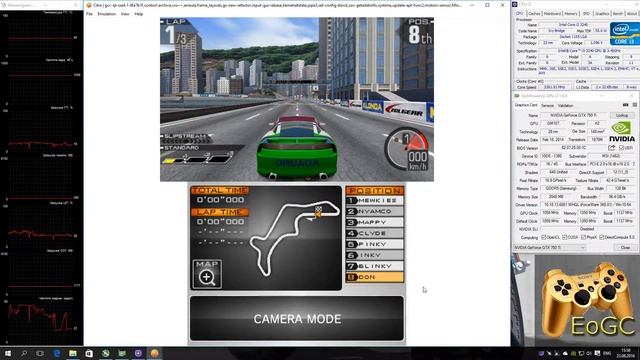Open the GPU-Z hamburger menu icon
Viewport: 640px width, 360px height.
point(635,105)
